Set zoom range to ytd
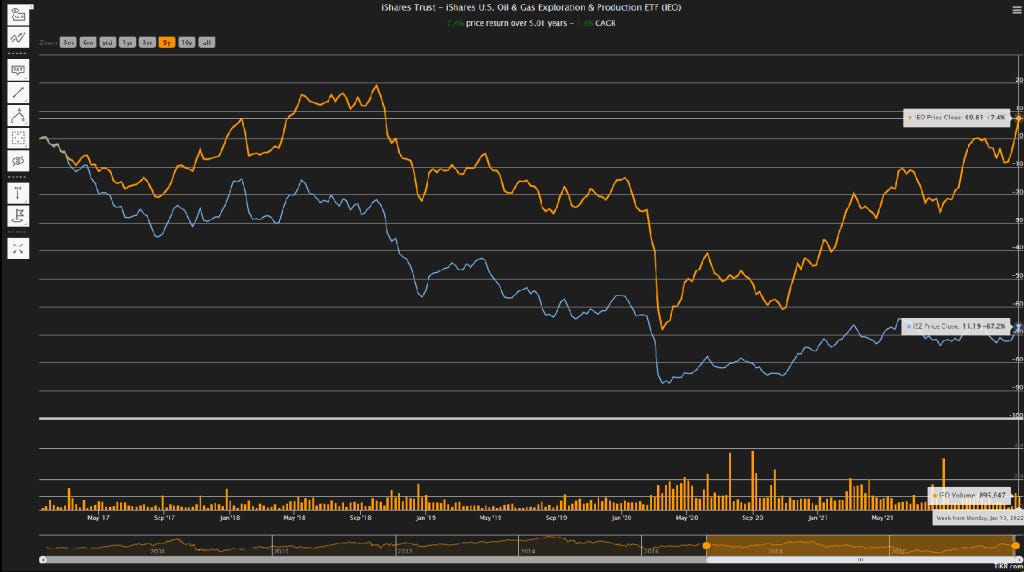1024x572 pixels. (108, 42)
